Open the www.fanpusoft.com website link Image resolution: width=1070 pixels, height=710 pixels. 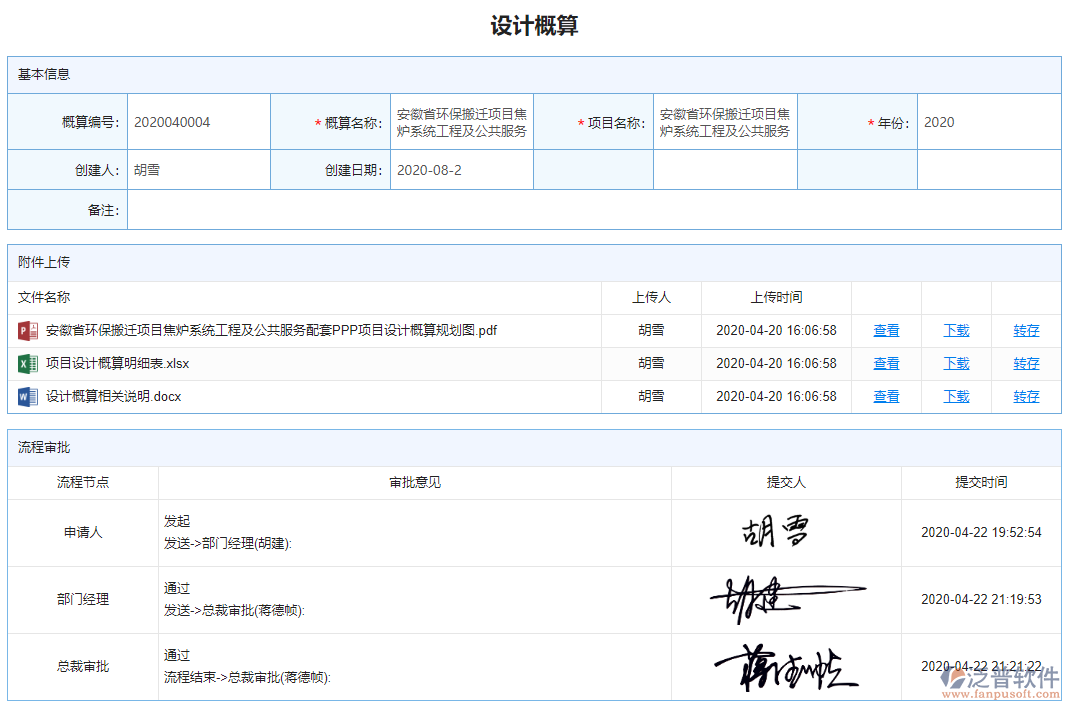[x=1003, y=692]
